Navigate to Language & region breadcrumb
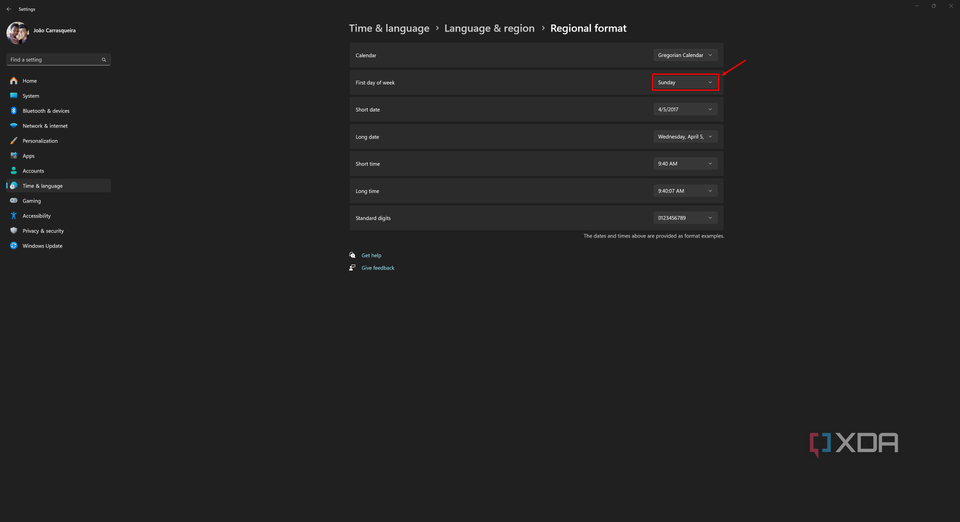This screenshot has height=522, width=960. coord(489,29)
